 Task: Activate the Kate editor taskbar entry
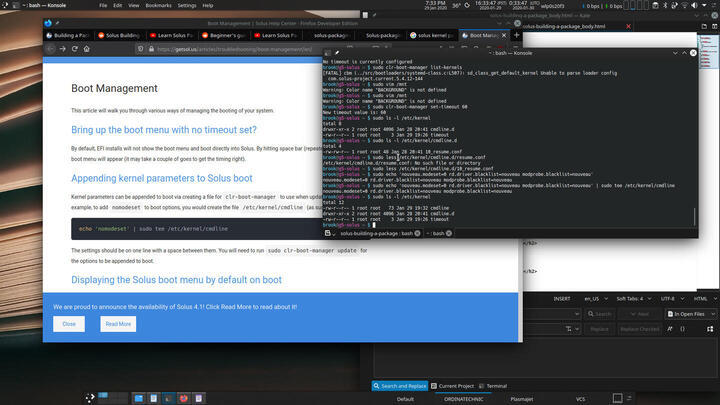[x=199, y=398]
